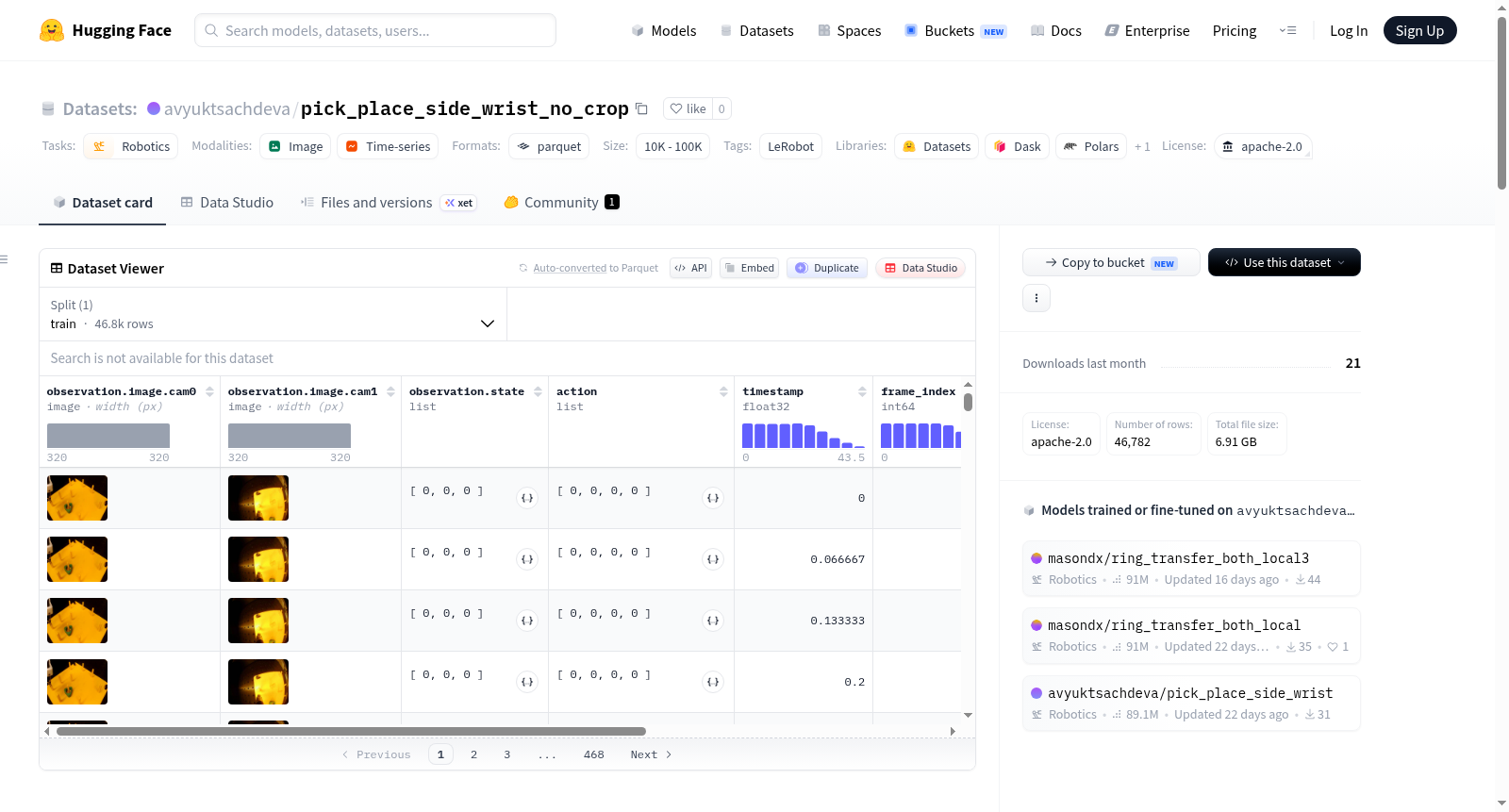Expand the action JSON in the 0.133333 row
1509x812 pixels.
tap(713, 621)
